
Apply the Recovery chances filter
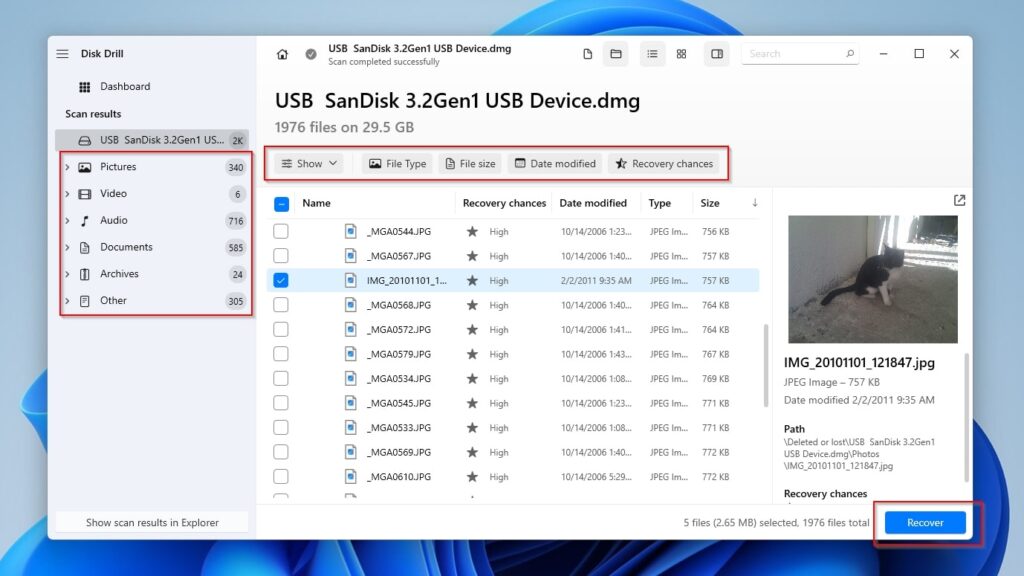pos(665,163)
